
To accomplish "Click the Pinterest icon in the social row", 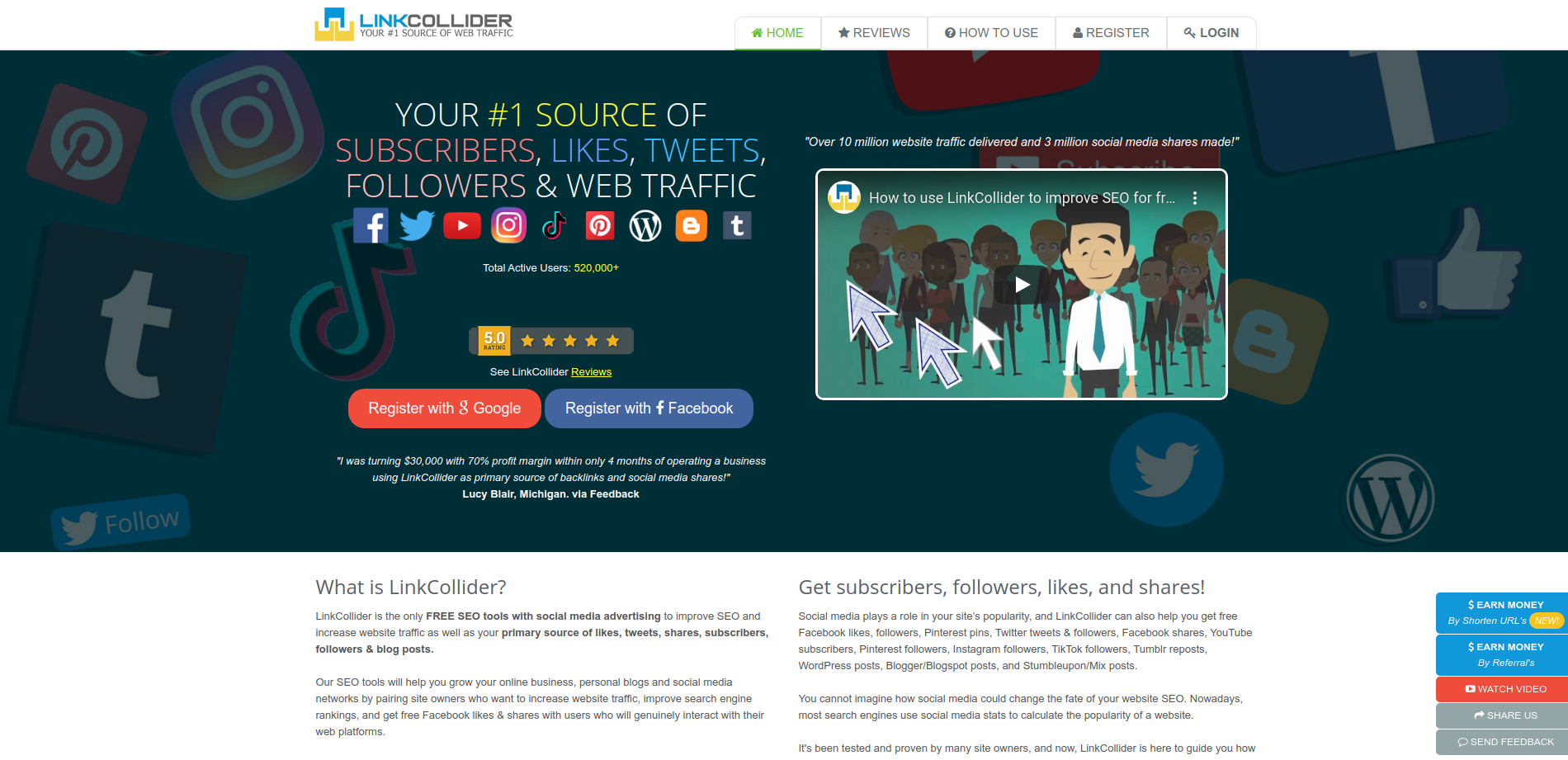I will click(600, 225).
